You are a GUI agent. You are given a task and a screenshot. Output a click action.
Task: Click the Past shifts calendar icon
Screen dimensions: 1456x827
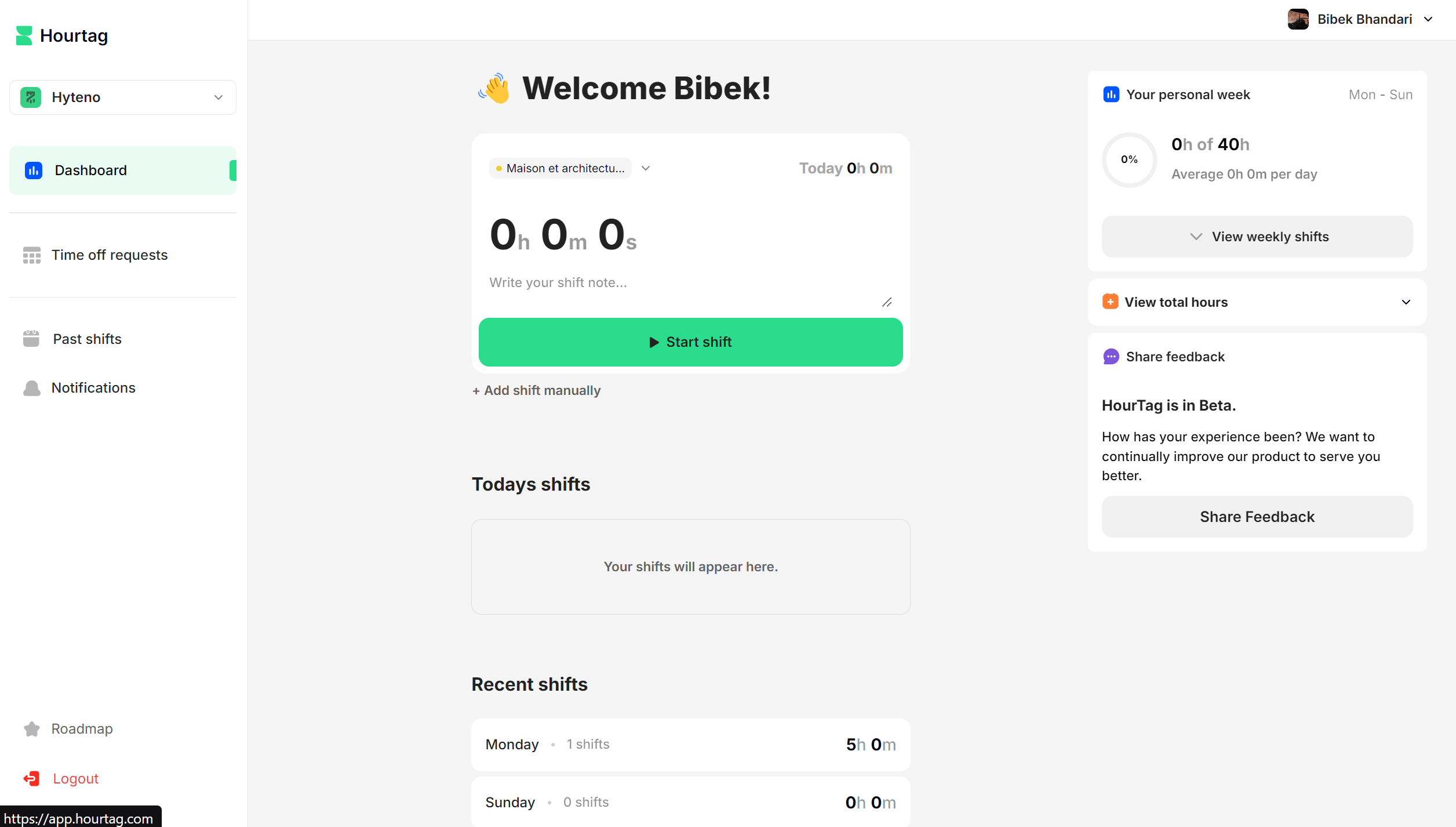tap(31, 339)
